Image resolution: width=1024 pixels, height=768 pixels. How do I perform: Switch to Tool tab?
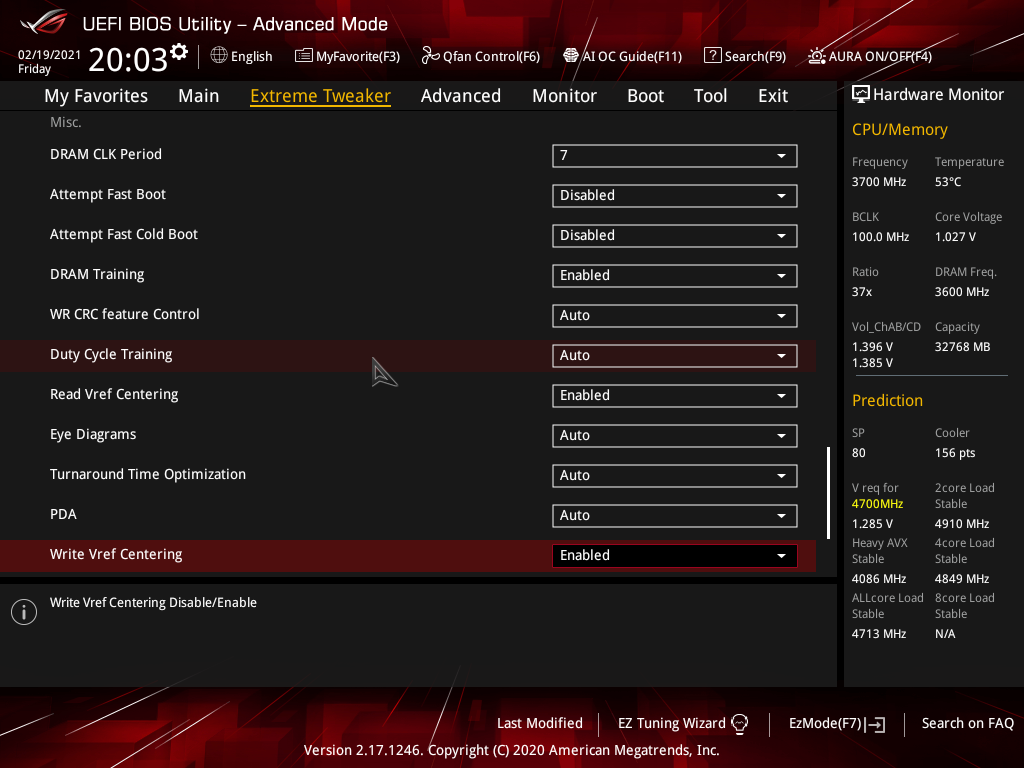[711, 96]
